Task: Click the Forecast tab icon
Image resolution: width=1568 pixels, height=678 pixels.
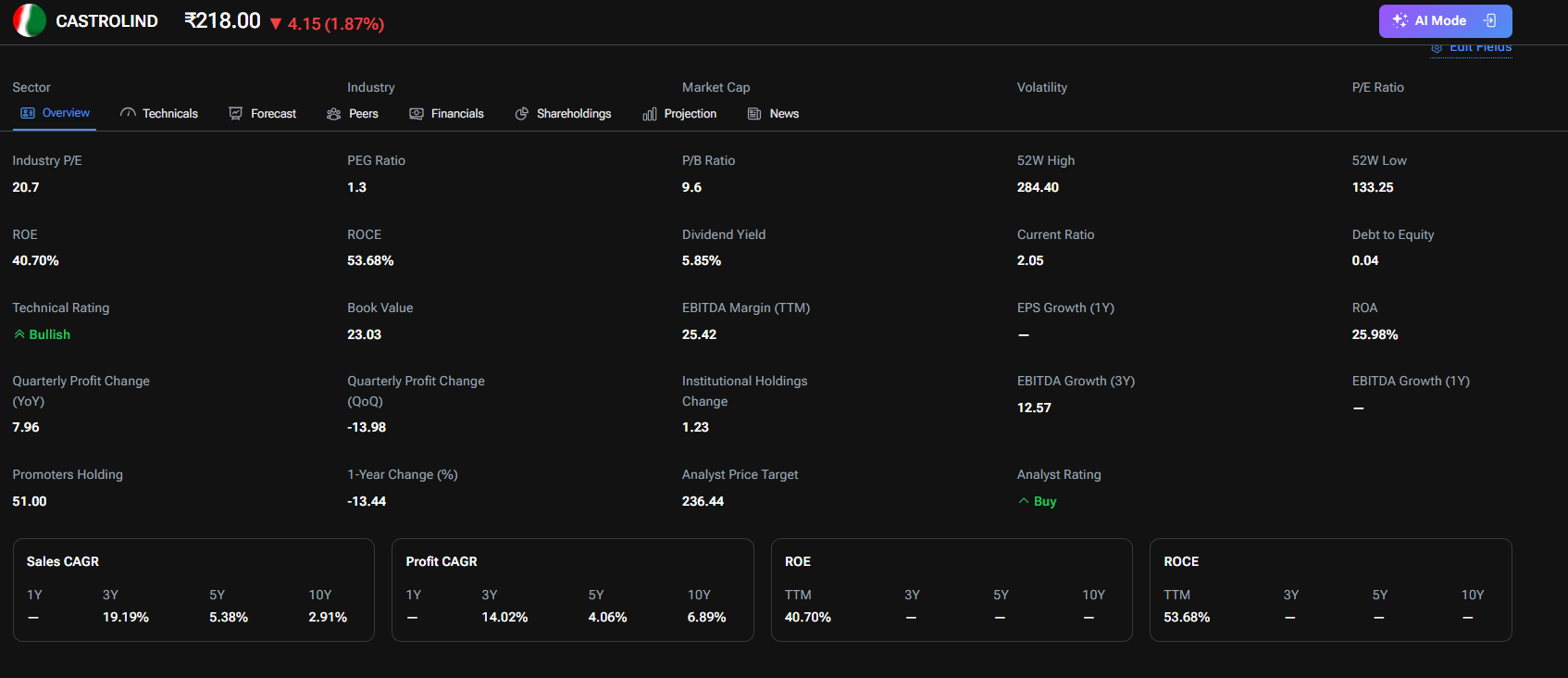Action: click(236, 113)
